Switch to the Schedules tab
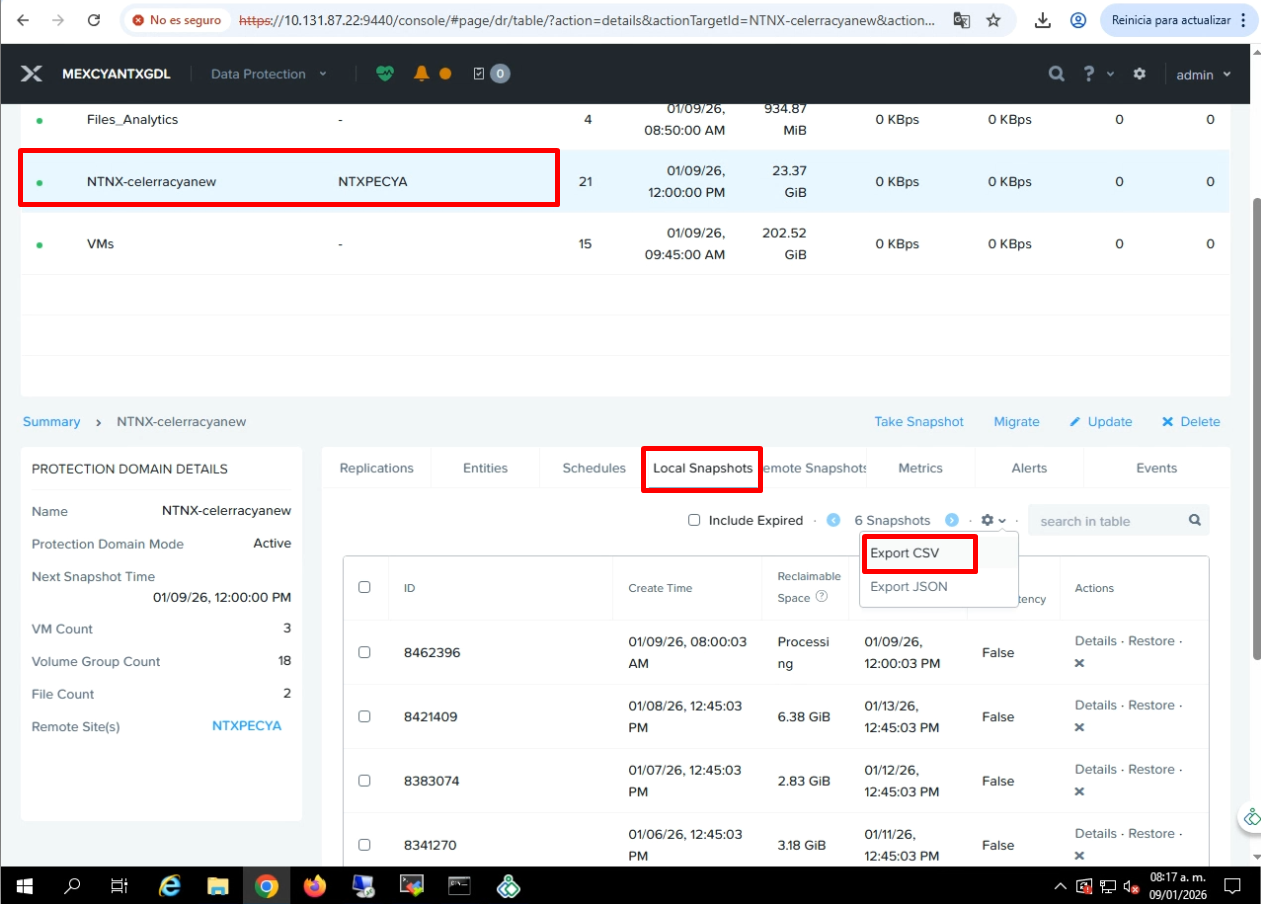Viewport: 1261px width, 904px height. 594,468
